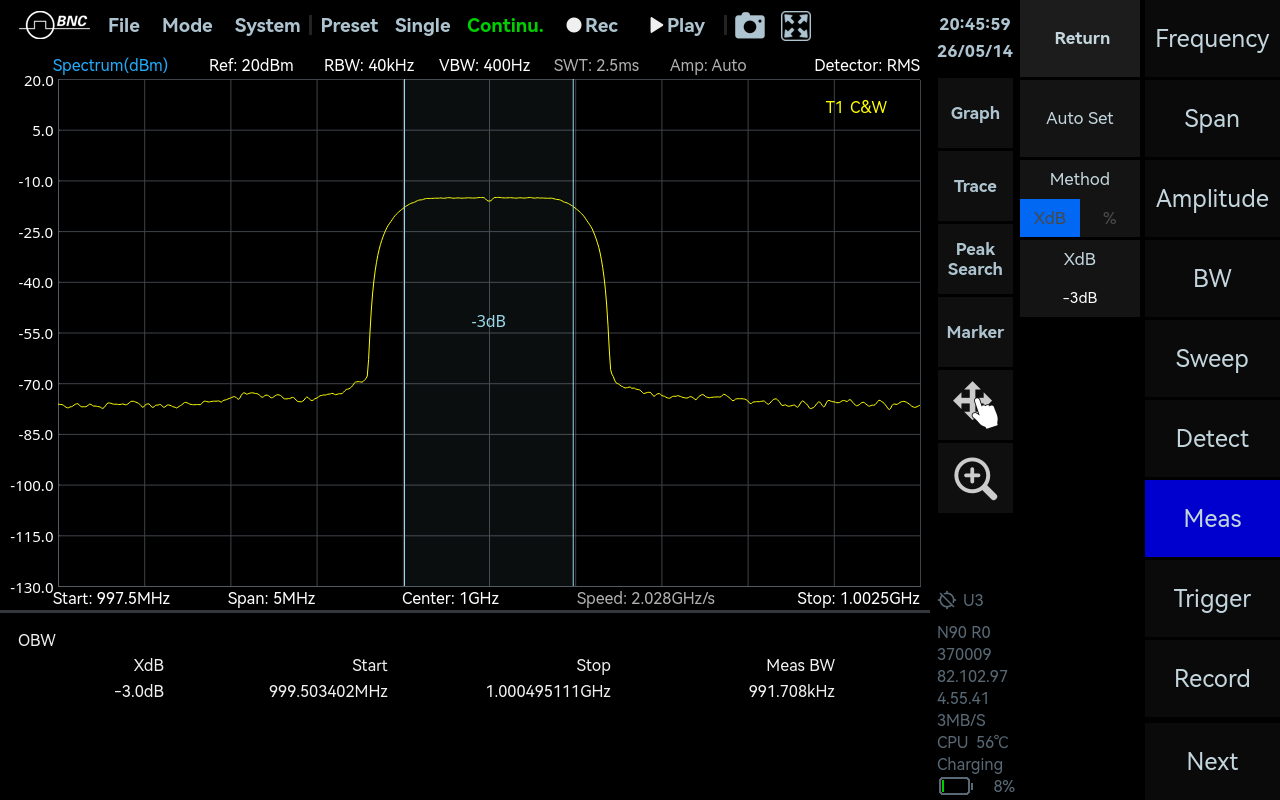Screen dimensions: 1280x800
Task: Take a screenshot with the camera icon
Action: (750, 26)
